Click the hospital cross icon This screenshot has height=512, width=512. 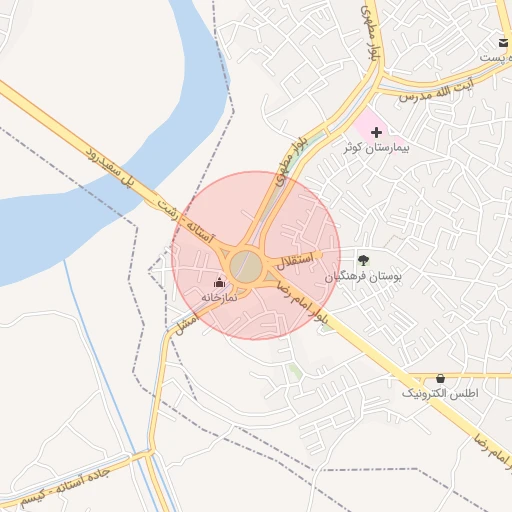[x=376, y=133]
